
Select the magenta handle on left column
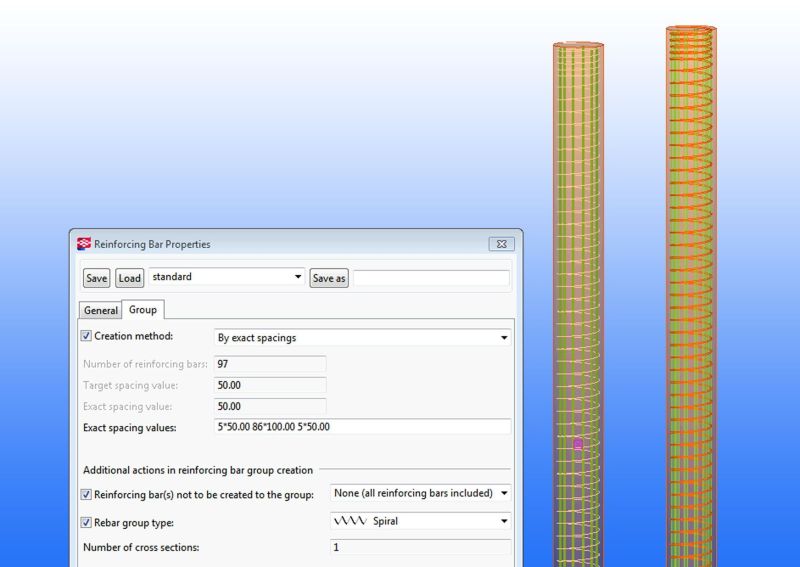(x=578, y=444)
